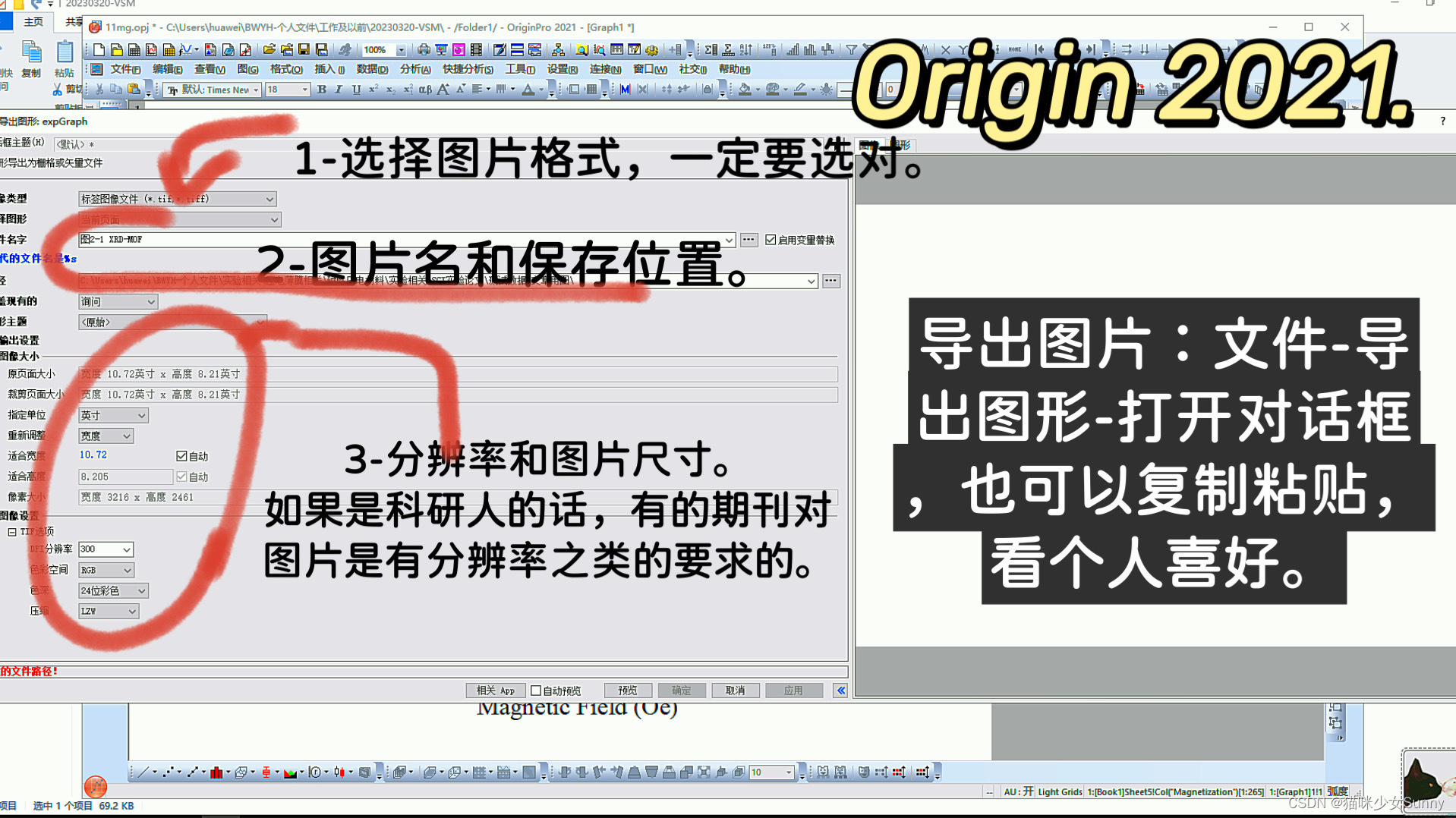Apply italic formatting
This screenshot has width=1456, height=818.
(x=339, y=89)
